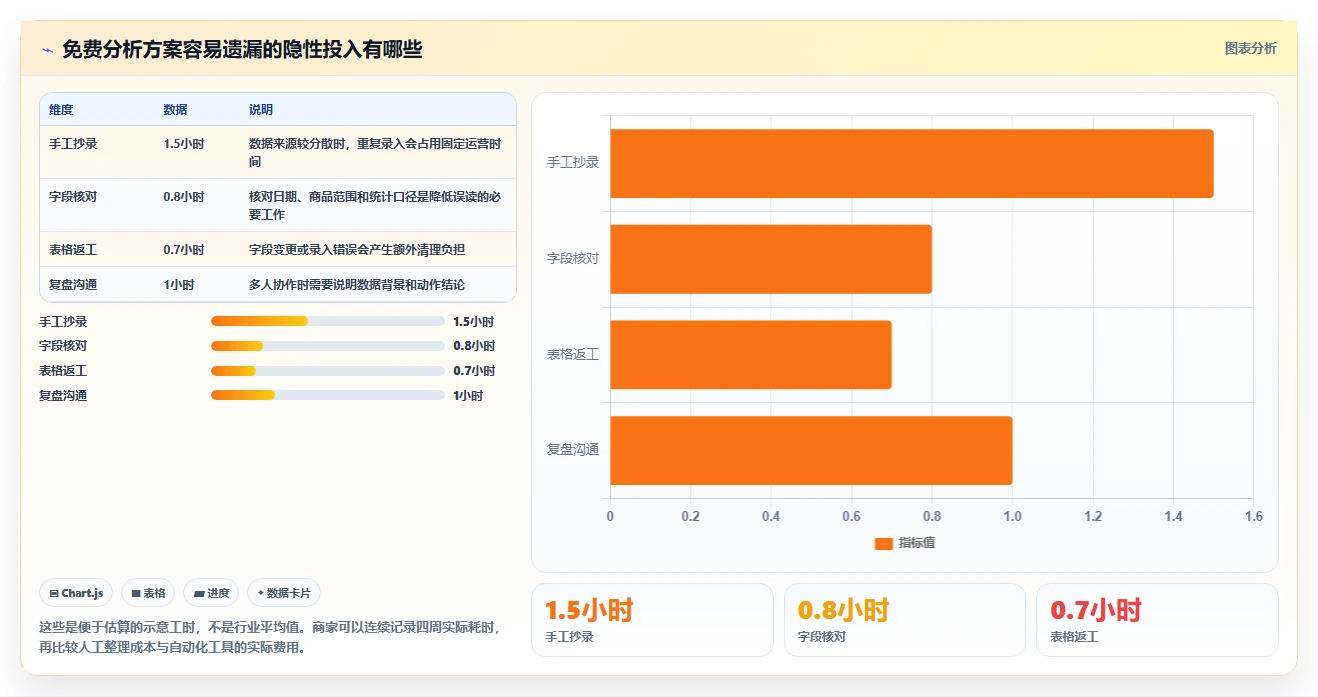Click the 手工抄录 label in the progress list
The width and height of the screenshot is (1318, 697).
pyautogui.click(x=63, y=322)
